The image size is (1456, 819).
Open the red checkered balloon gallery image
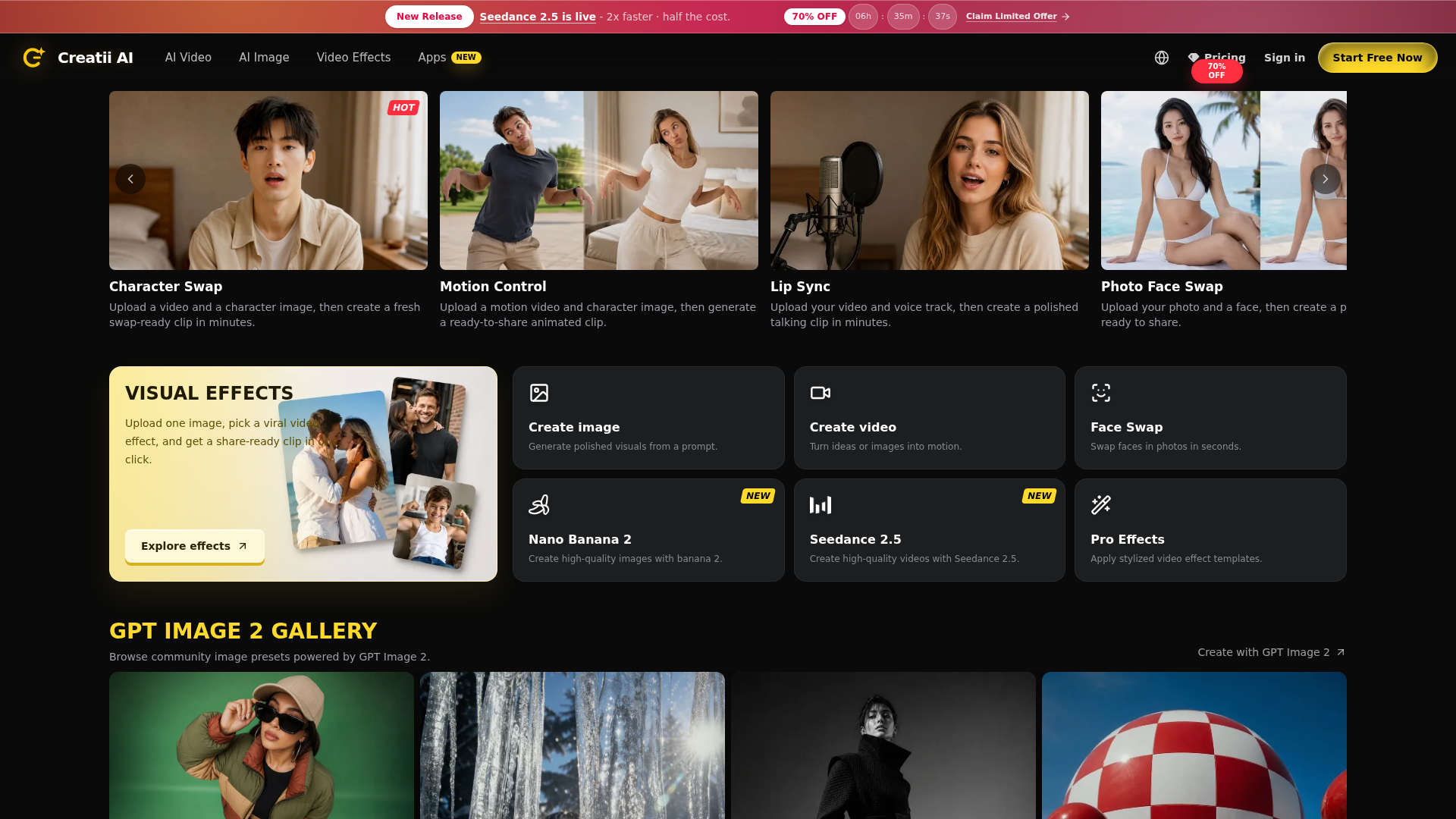pyautogui.click(x=1194, y=745)
